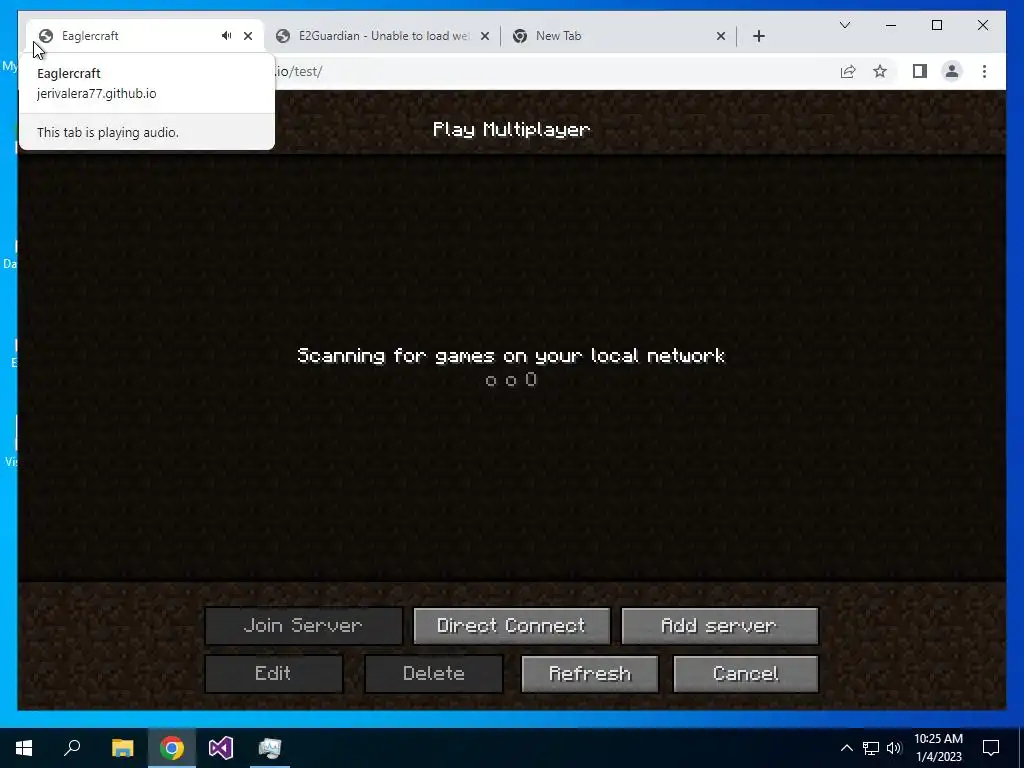Click the rightmost pinned taskbar app
Screen dimensions: 1024x768
tap(270, 748)
